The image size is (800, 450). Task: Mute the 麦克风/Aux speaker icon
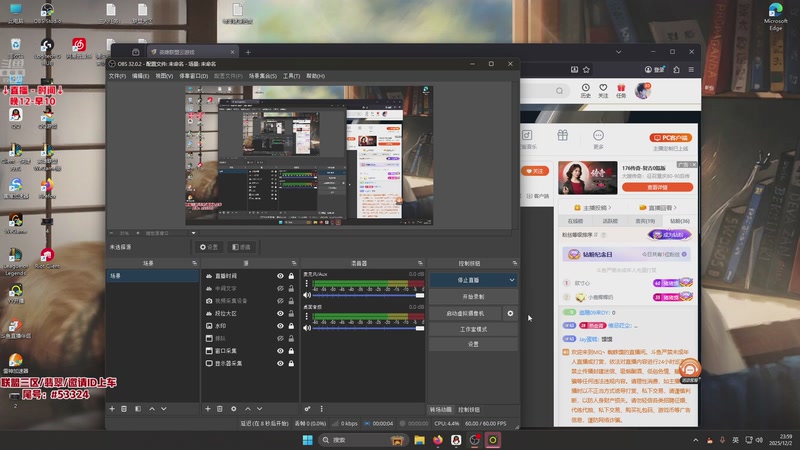307,295
